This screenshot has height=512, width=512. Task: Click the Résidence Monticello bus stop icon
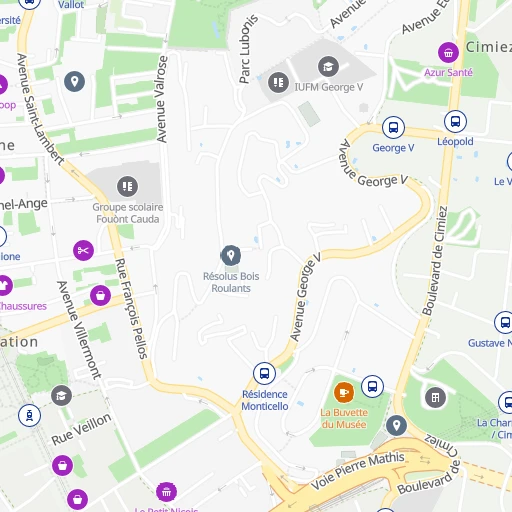[x=264, y=373]
